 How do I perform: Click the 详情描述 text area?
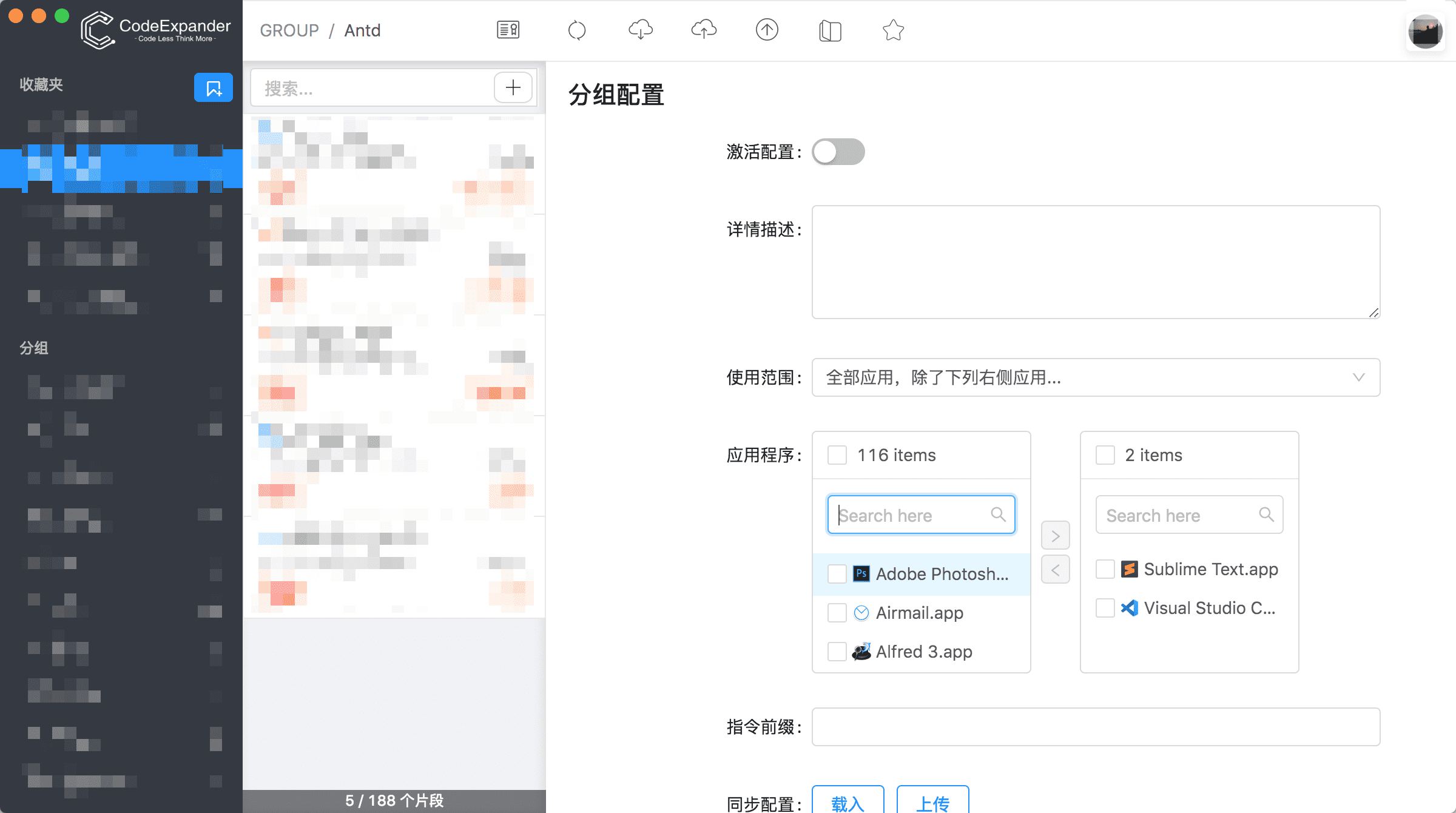tap(1096, 262)
